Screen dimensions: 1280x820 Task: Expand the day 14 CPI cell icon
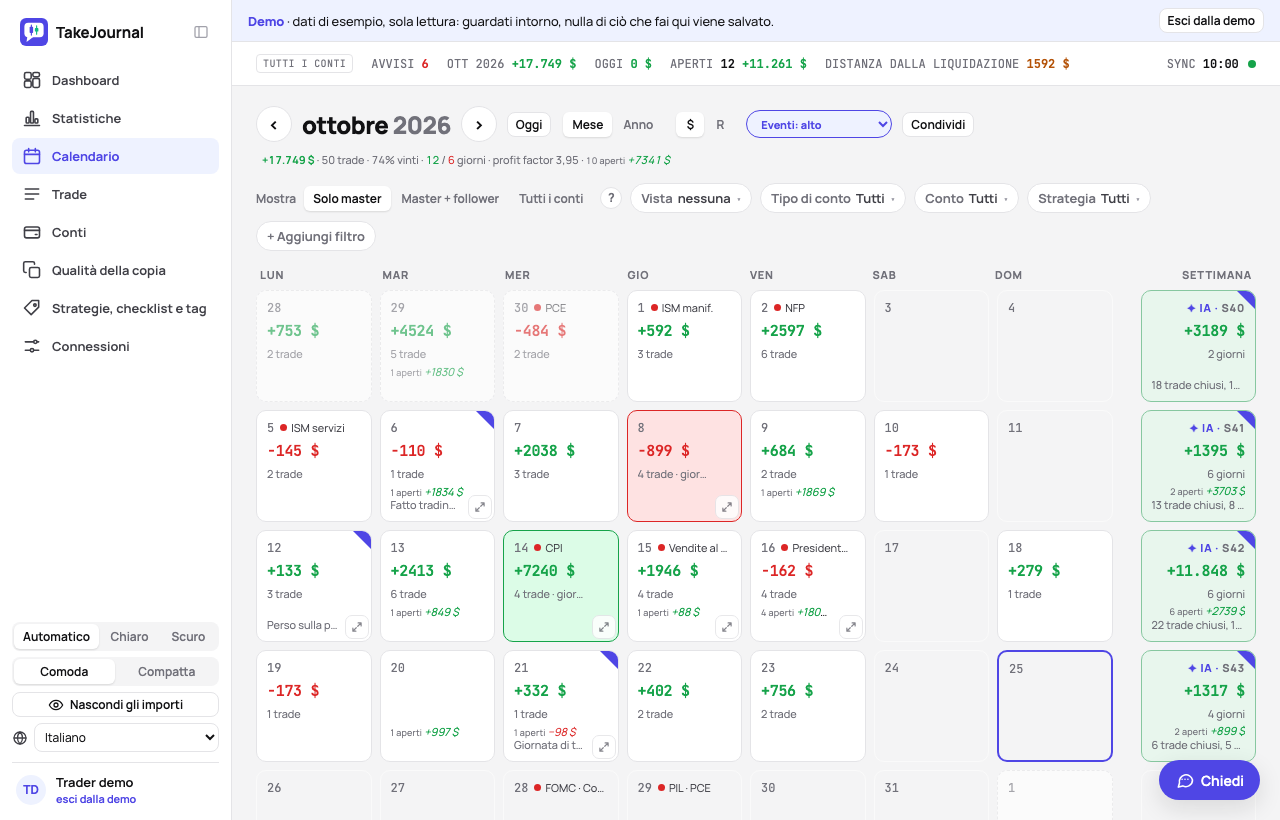[604, 627]
